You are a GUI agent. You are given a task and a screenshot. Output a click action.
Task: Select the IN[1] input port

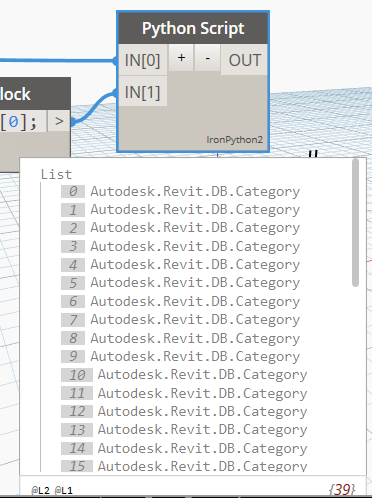(143, 91)
